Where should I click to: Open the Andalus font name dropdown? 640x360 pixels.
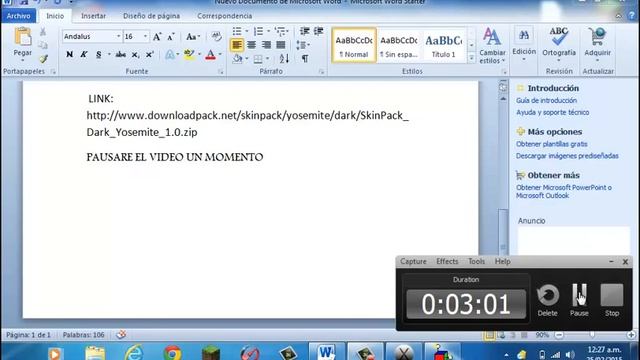[x=118, y=36]
